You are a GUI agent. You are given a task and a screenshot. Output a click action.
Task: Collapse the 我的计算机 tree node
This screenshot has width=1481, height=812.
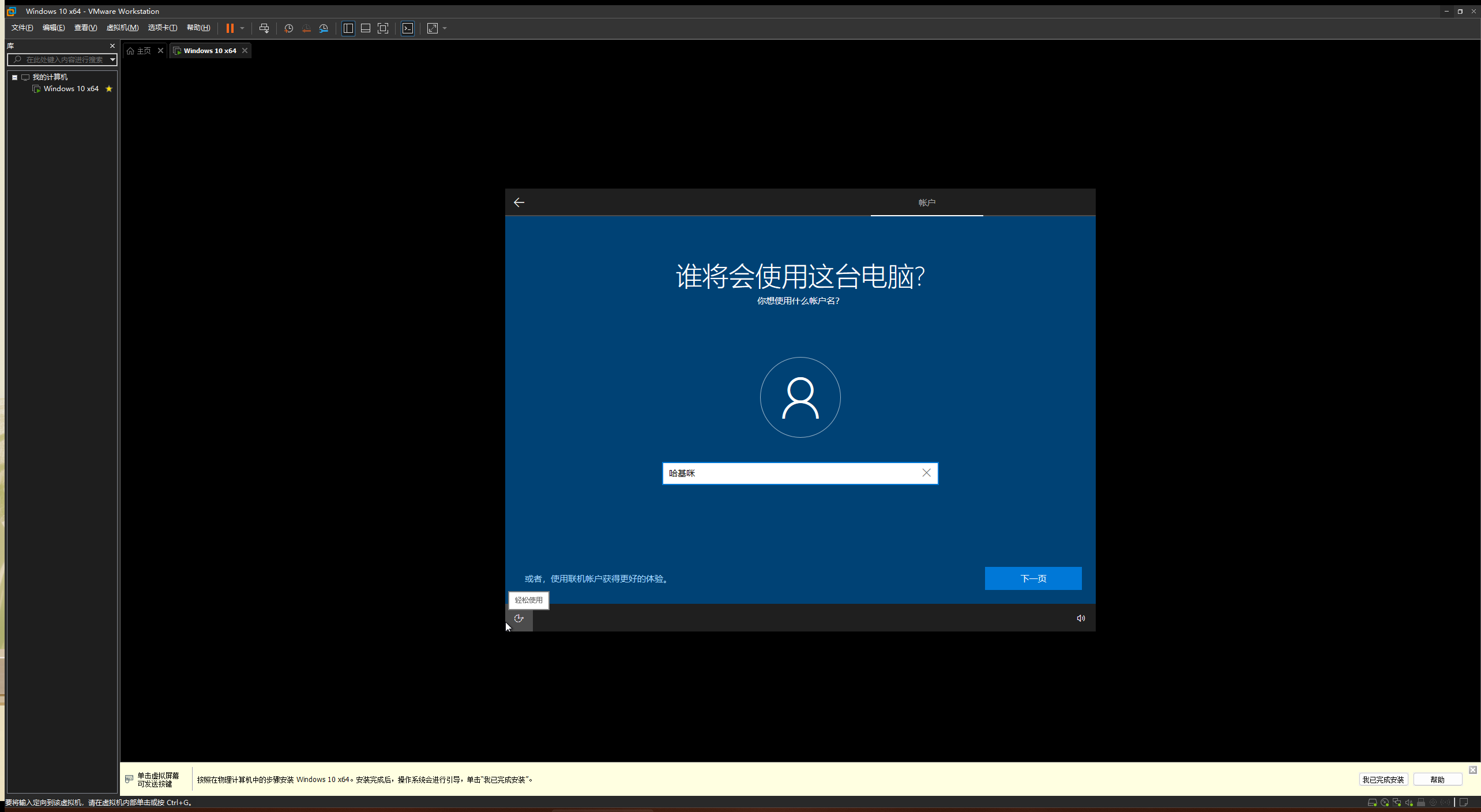(15, 77)
